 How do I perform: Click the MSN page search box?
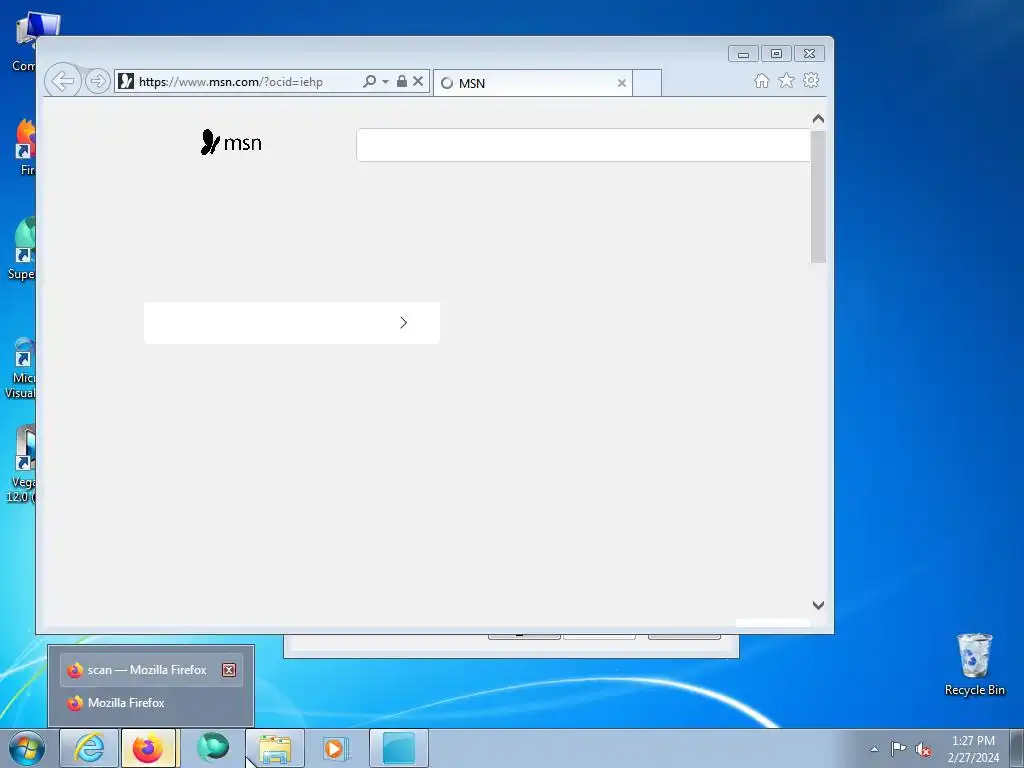583,145
